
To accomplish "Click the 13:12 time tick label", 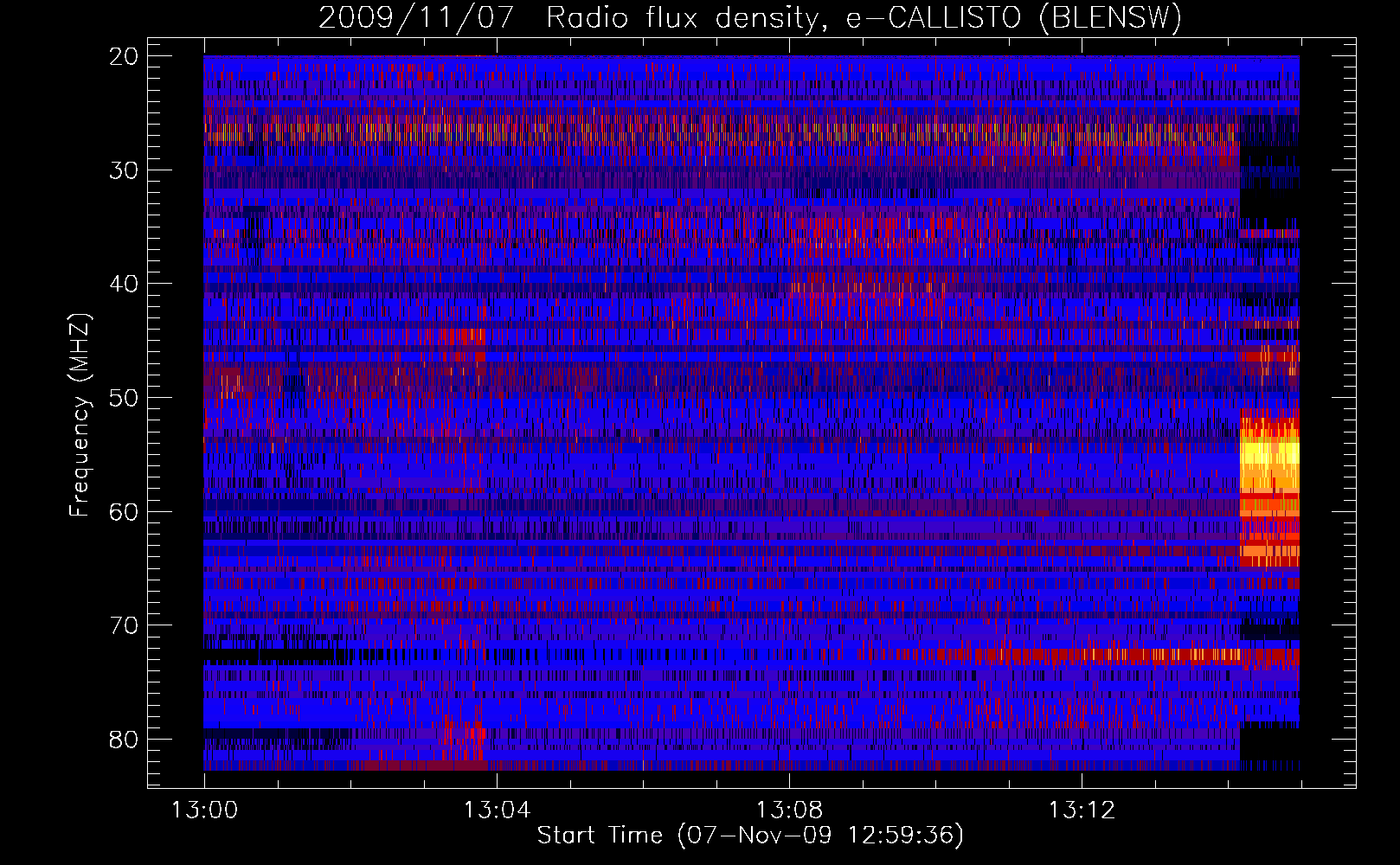I will 1082,811.
